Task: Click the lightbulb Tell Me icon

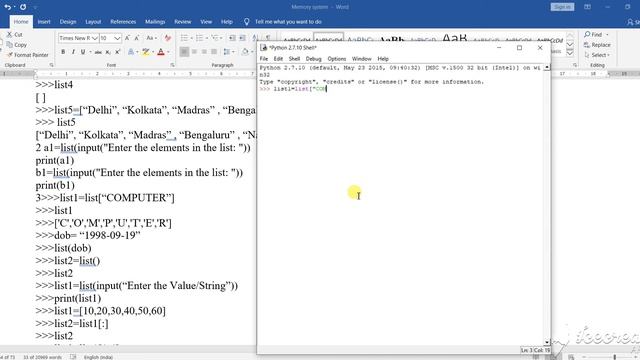Action: point(247,22)
